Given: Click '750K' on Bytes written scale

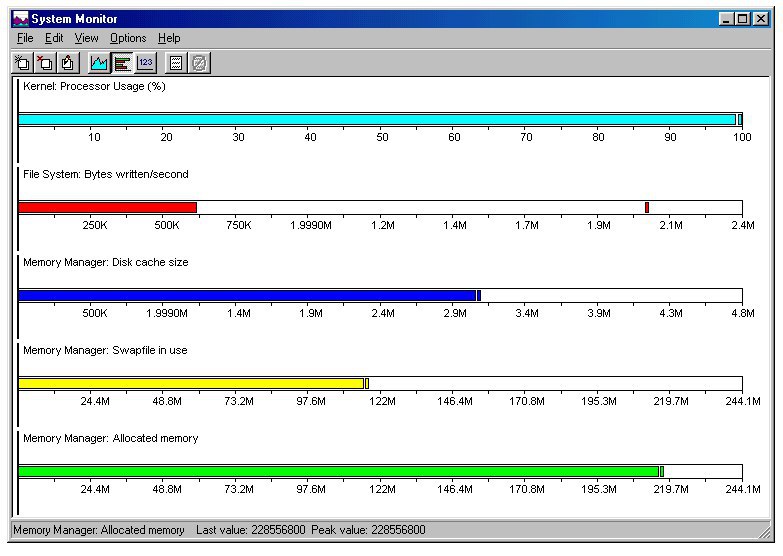Looking at the screenshot, I should [x=239, y=225].
